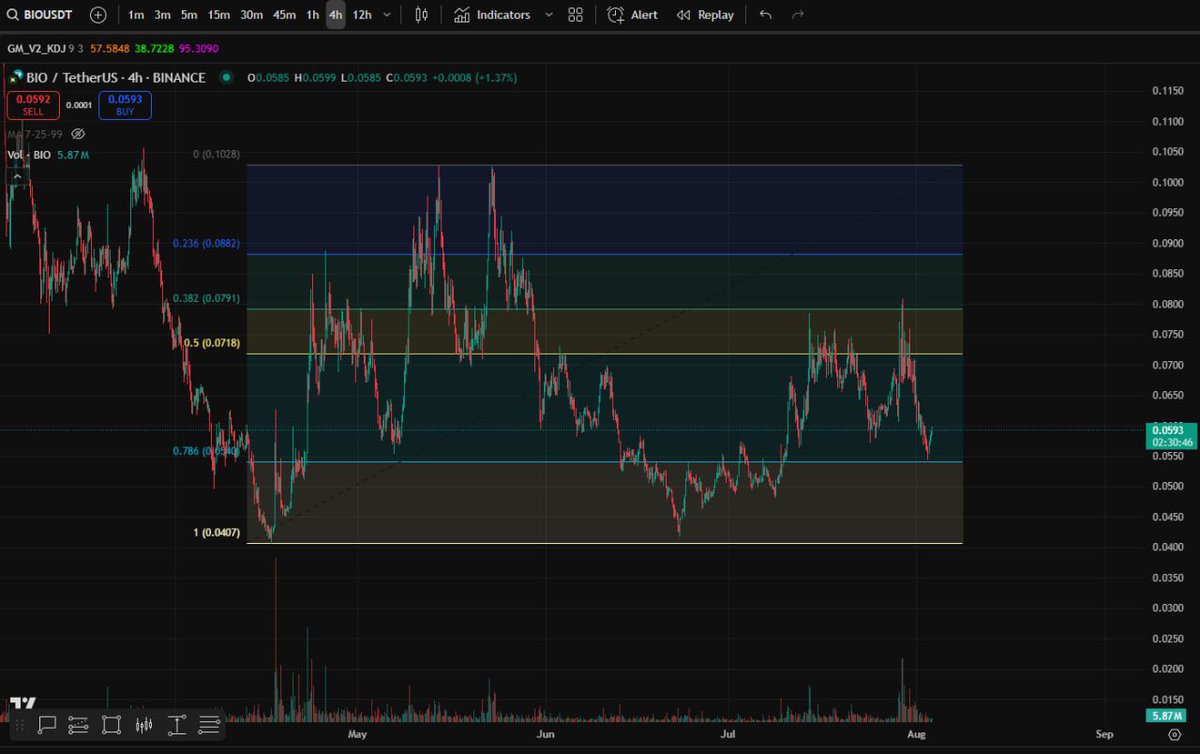This screenshot has height=754, width=1200.
Task: Select the bars pattern tool
Action: 144,725
